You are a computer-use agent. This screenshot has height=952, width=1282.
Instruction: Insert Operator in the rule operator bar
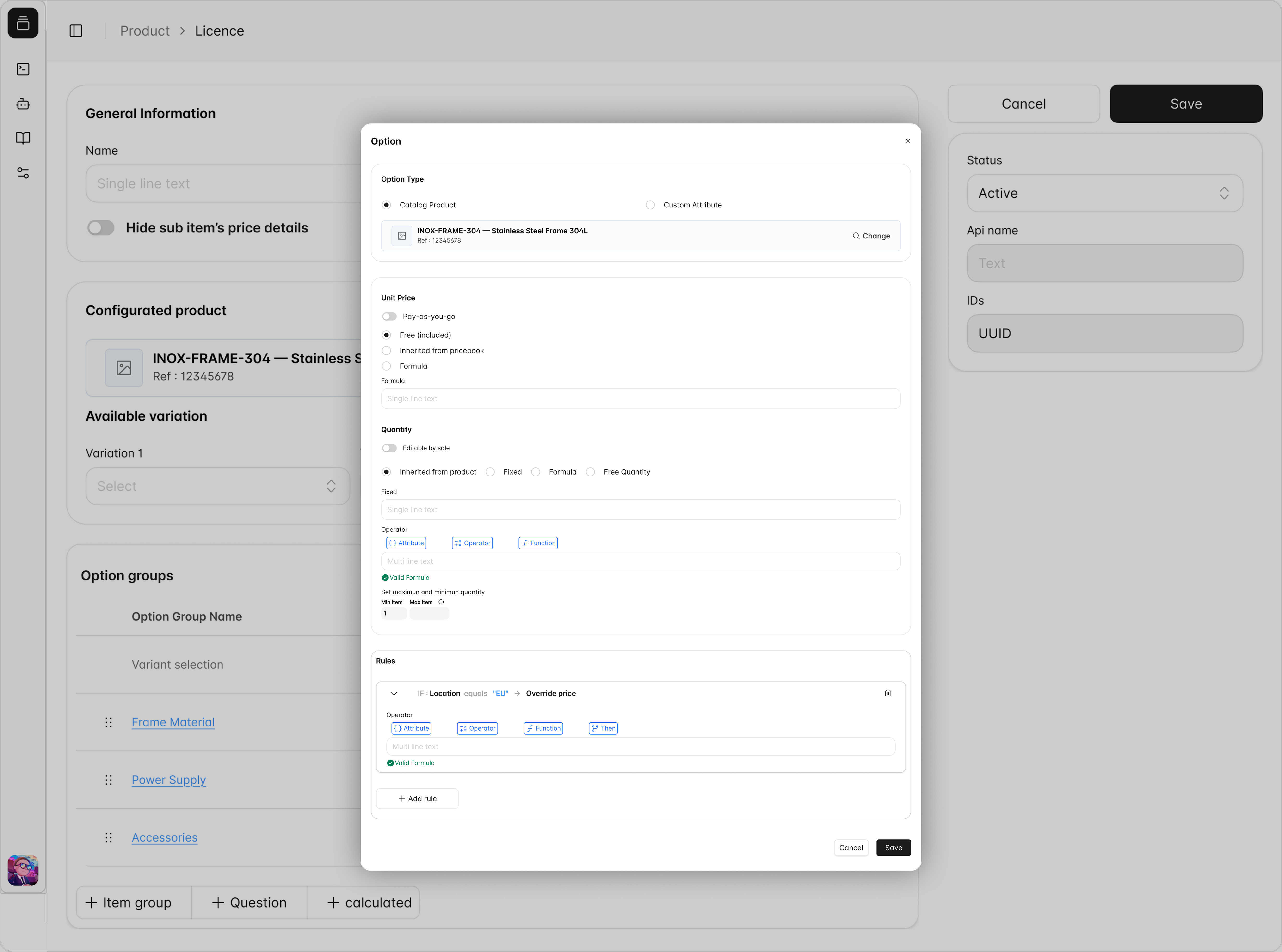point(477,728)
